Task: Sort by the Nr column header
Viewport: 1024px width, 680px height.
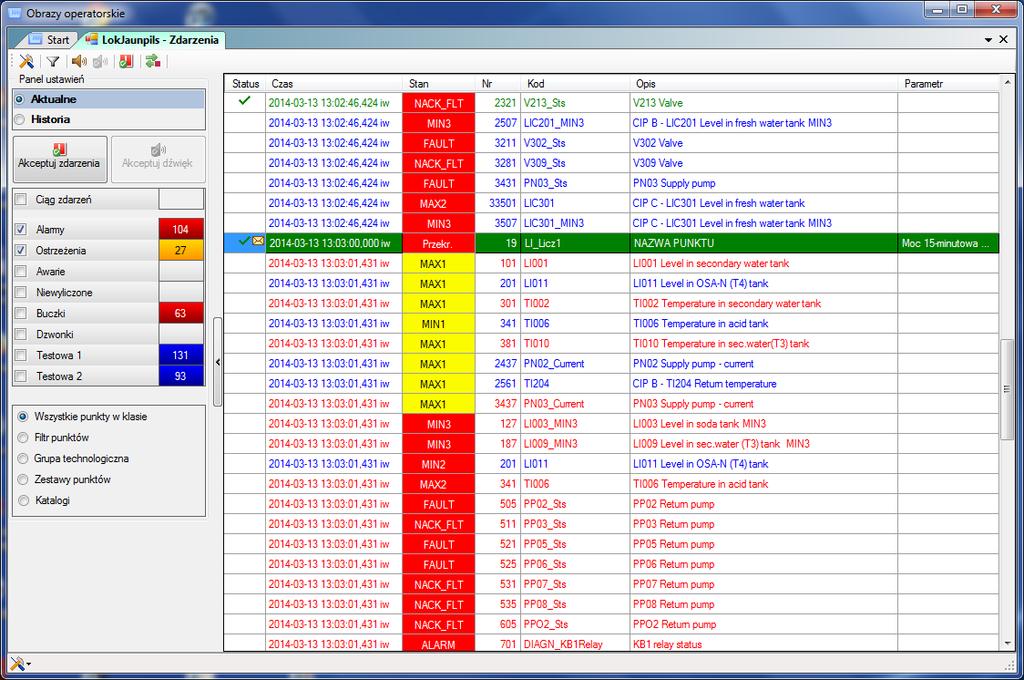Action: [x=498, y=84]
